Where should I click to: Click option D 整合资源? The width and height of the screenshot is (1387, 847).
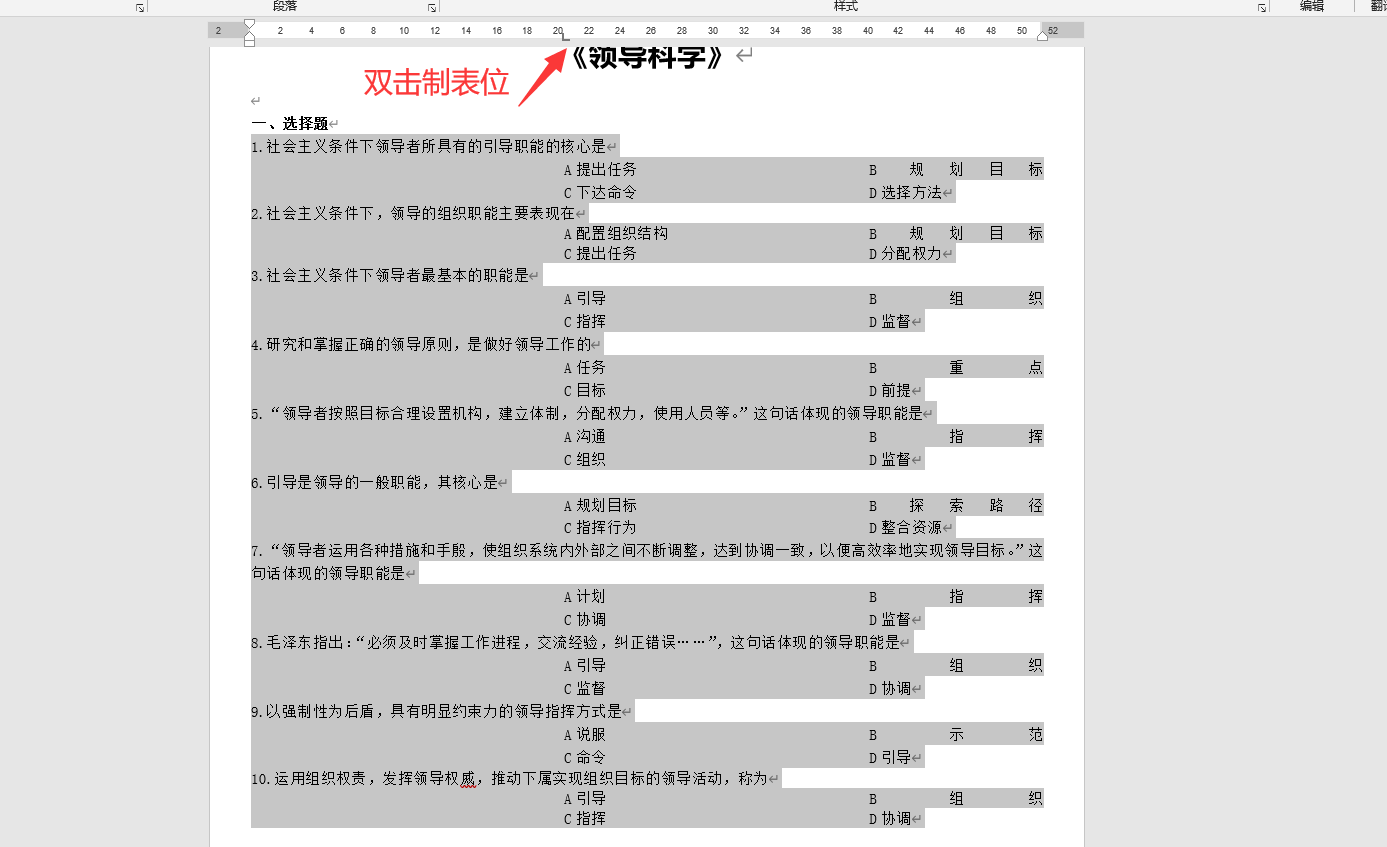(x=905, y=528)
